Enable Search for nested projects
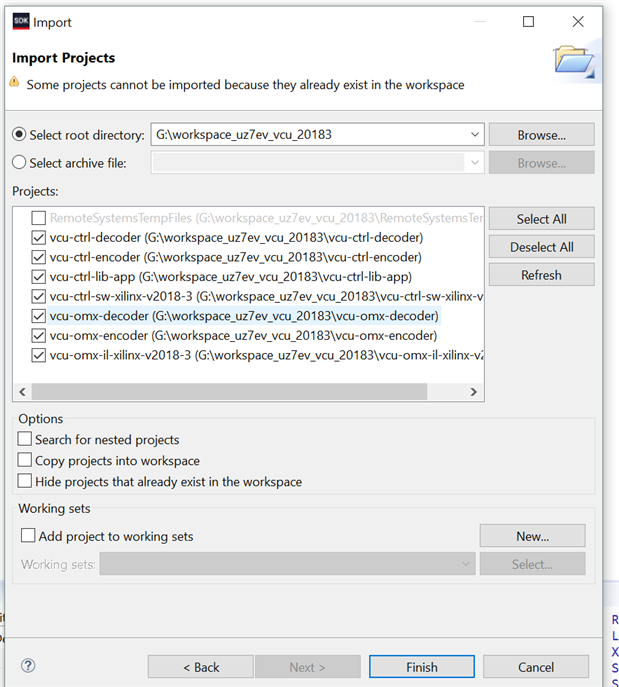 pos(25,439)
